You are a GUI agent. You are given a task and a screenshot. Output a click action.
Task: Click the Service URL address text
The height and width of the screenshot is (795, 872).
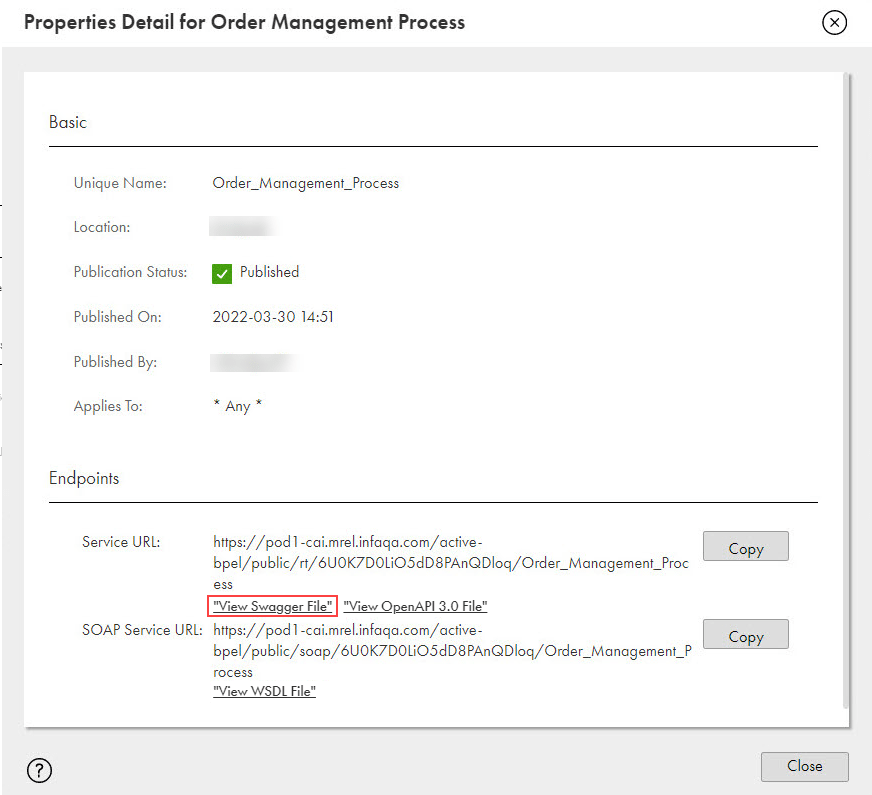point(450,563)
